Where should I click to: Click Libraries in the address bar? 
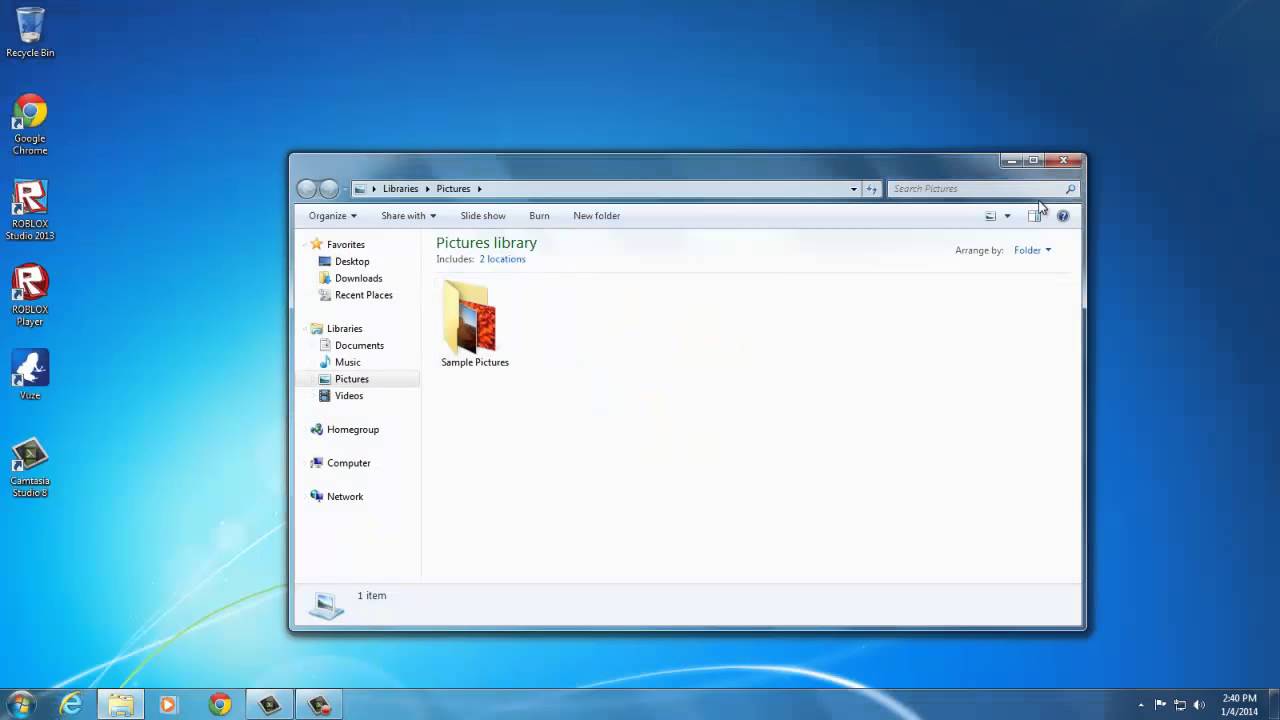coord(400,189)
